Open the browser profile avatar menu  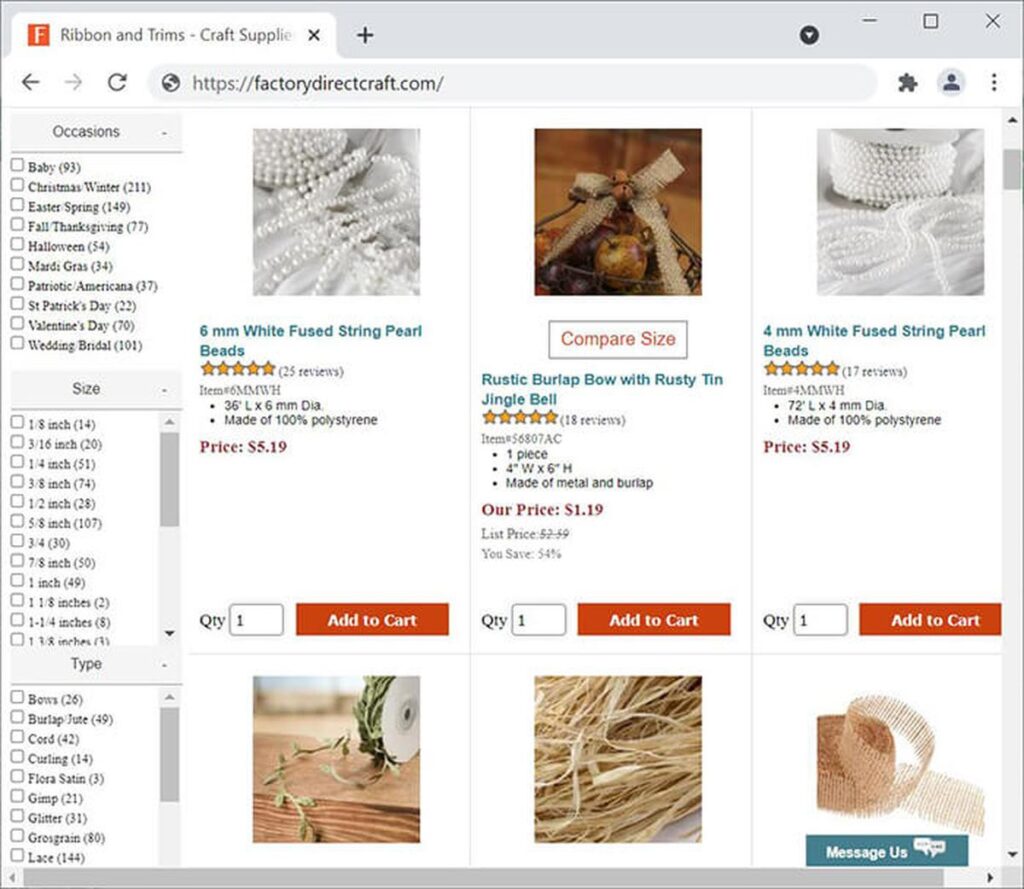click(951, 83)
